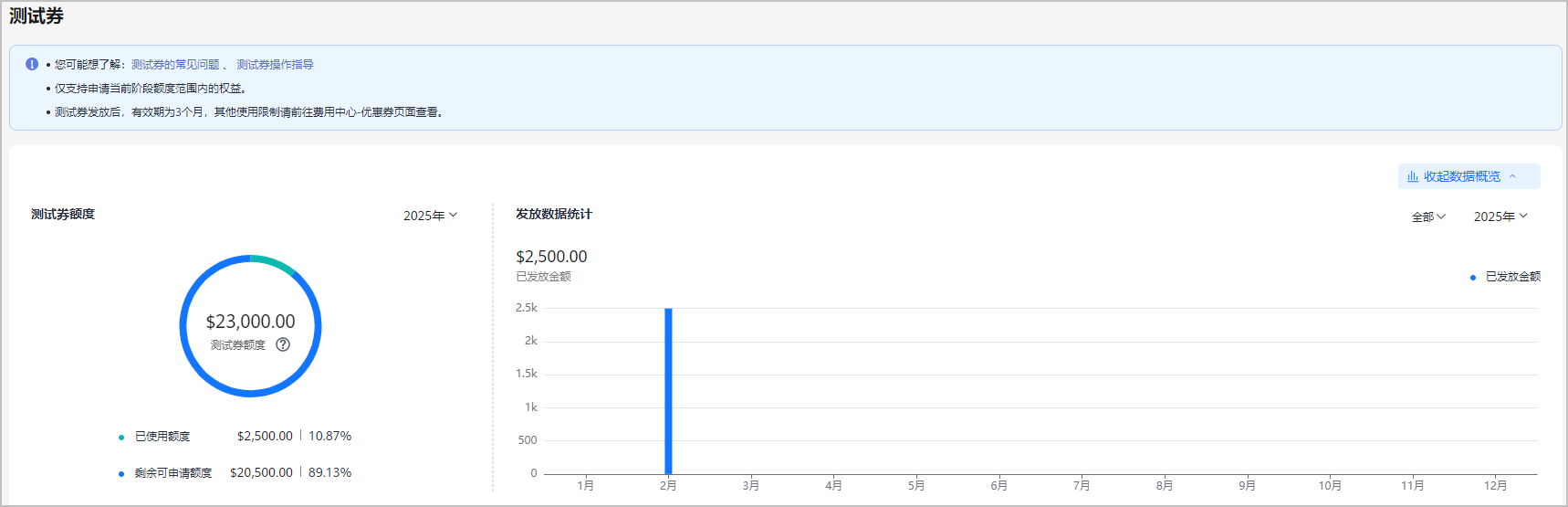The width and height of the screenshot is (1568, 507).
Task: Click the $2,500.00 已发放金额 total
Action: point(551,257)
